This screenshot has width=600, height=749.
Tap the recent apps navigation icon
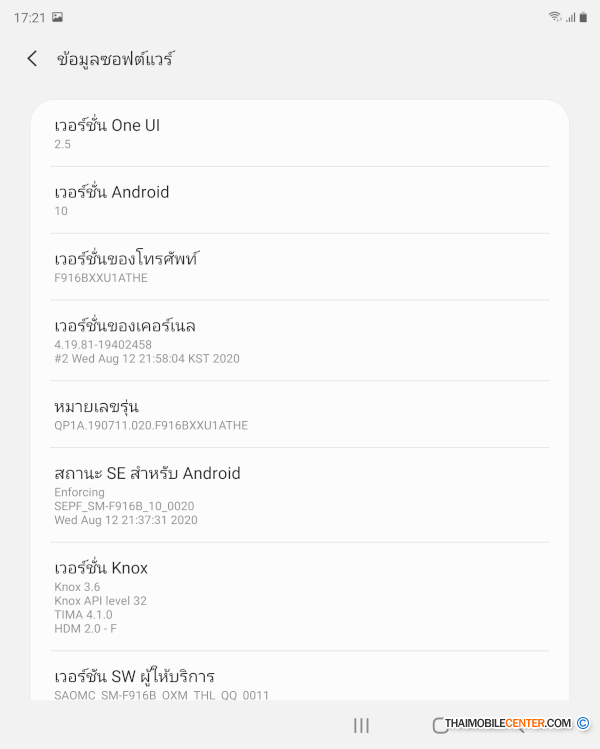click(x=362, y=725)
